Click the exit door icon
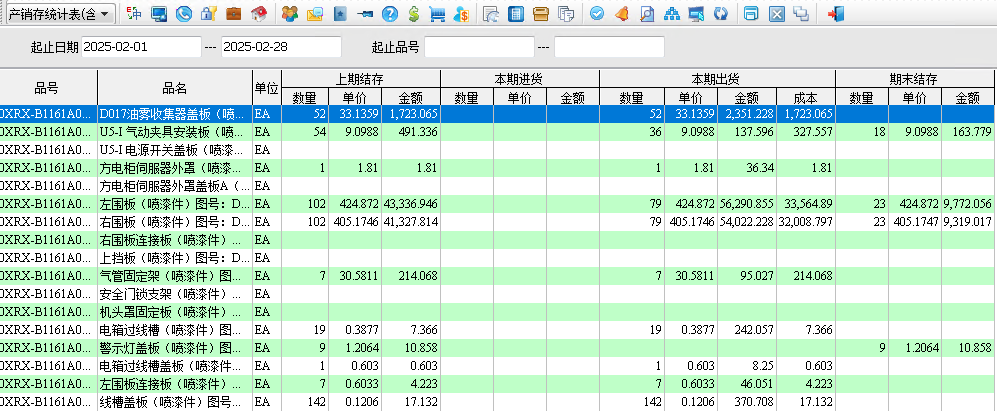This screenshot has width=997, height=411. coord(836,14)
